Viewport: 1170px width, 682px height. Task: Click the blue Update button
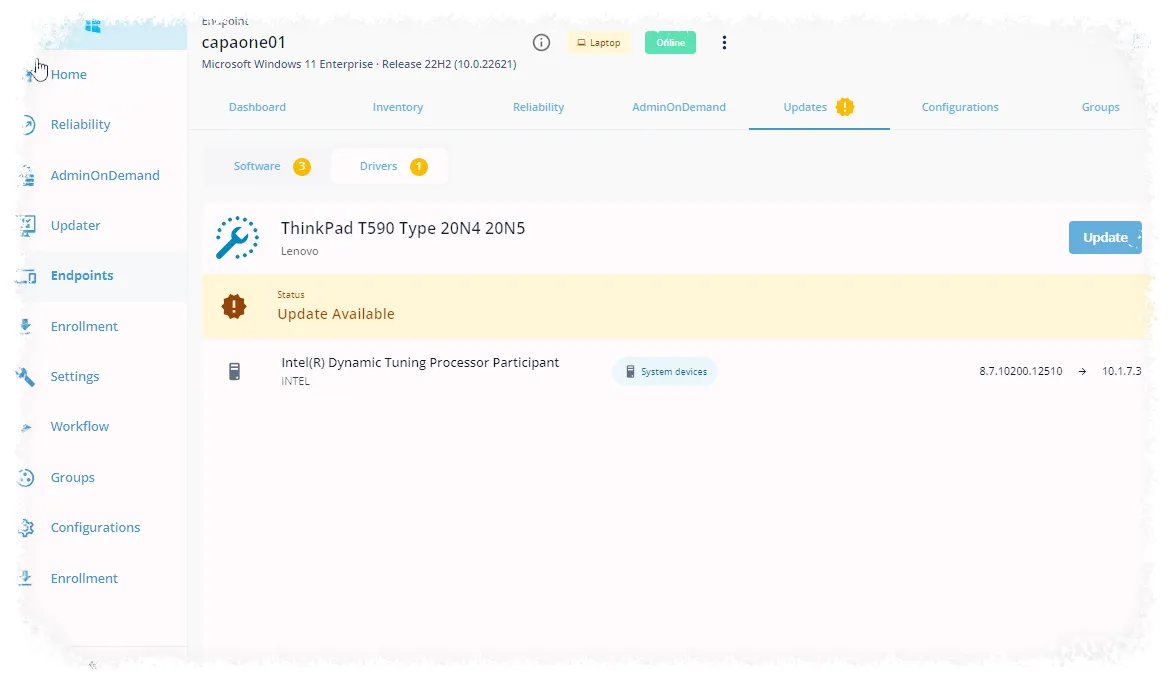[x=1105, y=237]
